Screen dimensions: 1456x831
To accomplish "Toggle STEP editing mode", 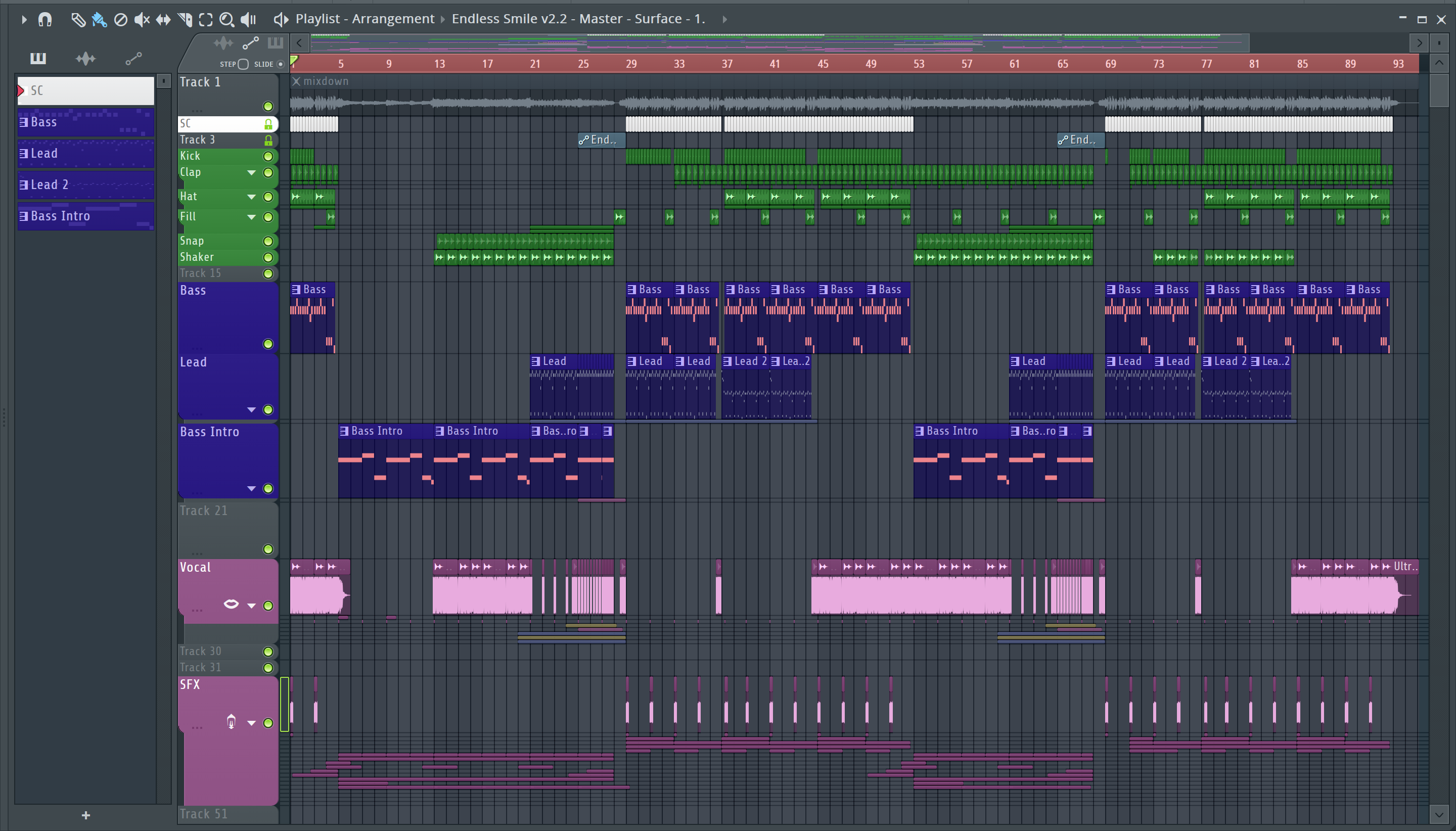I will point(243,64).
